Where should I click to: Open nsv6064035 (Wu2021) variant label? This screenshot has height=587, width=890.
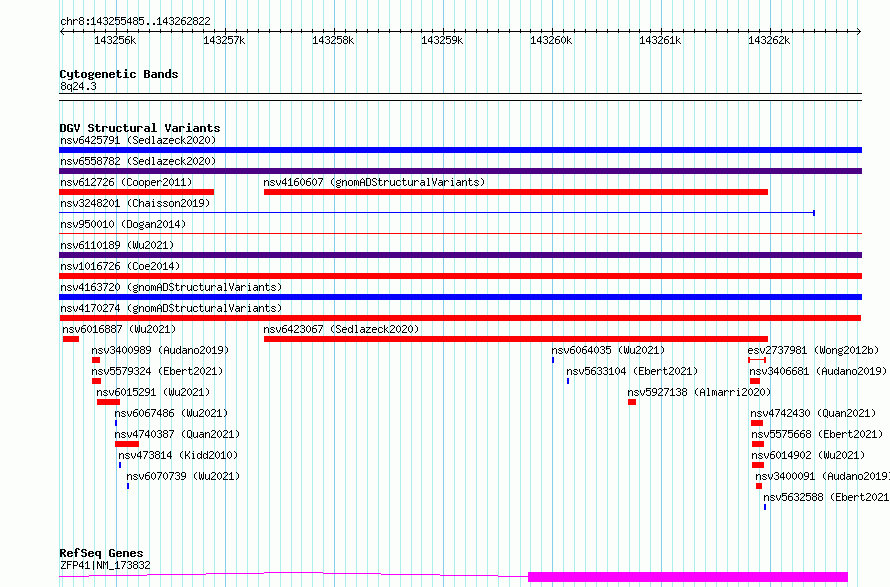(x=608, y=350)
